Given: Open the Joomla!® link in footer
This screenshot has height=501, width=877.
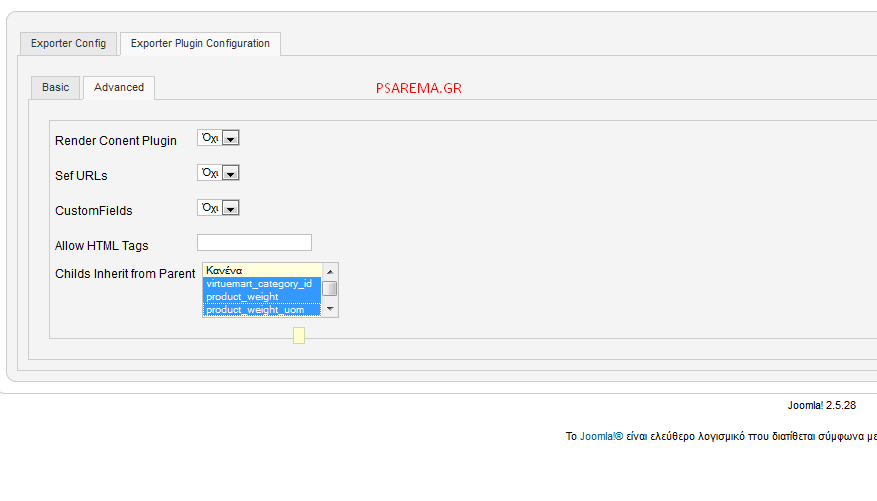Looking at the screenshot, I should 601,437.
